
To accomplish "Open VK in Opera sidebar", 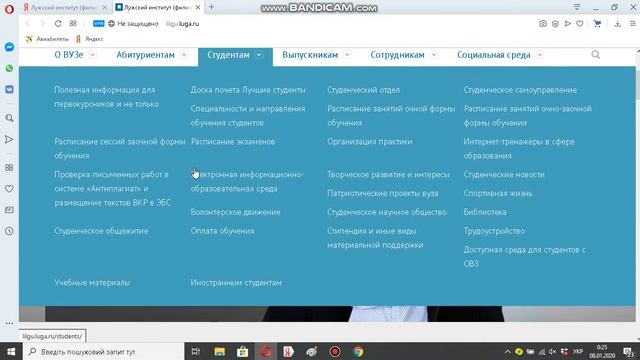I will point(9,89).
